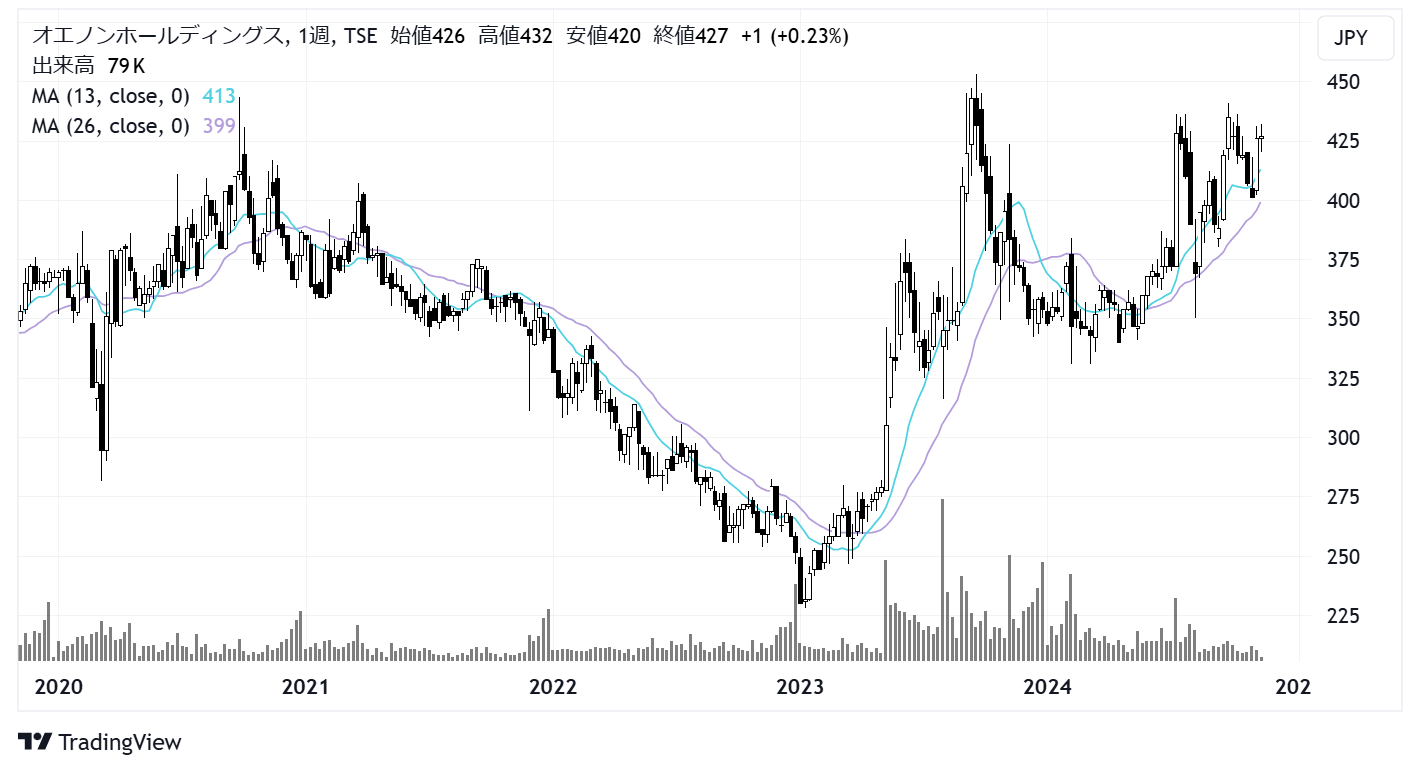
Task: Click the 413 MA 13 value
Action: (218, 96)
